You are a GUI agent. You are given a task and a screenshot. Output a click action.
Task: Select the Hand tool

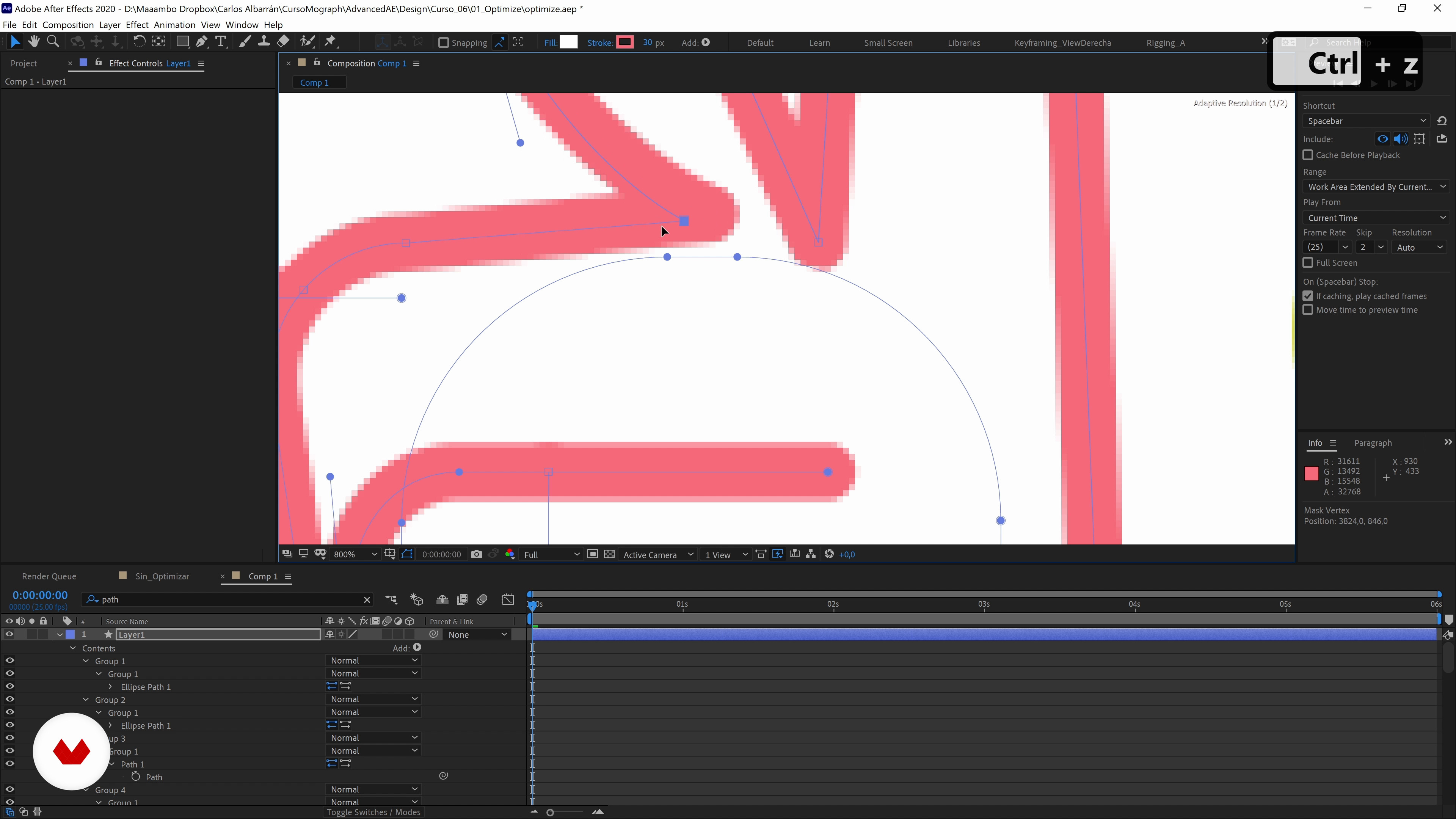34,41
